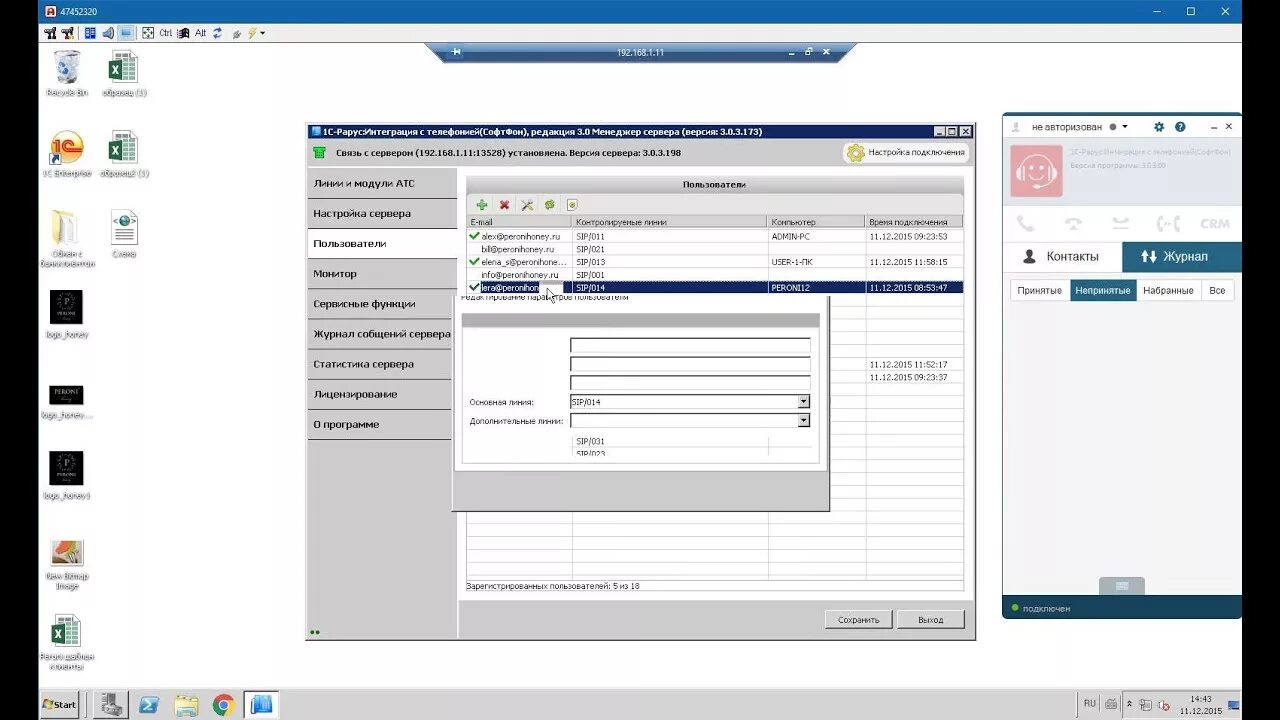Switch to Журнал tab in softphone
The image size is (1280, 720).
pos(1182,257)
